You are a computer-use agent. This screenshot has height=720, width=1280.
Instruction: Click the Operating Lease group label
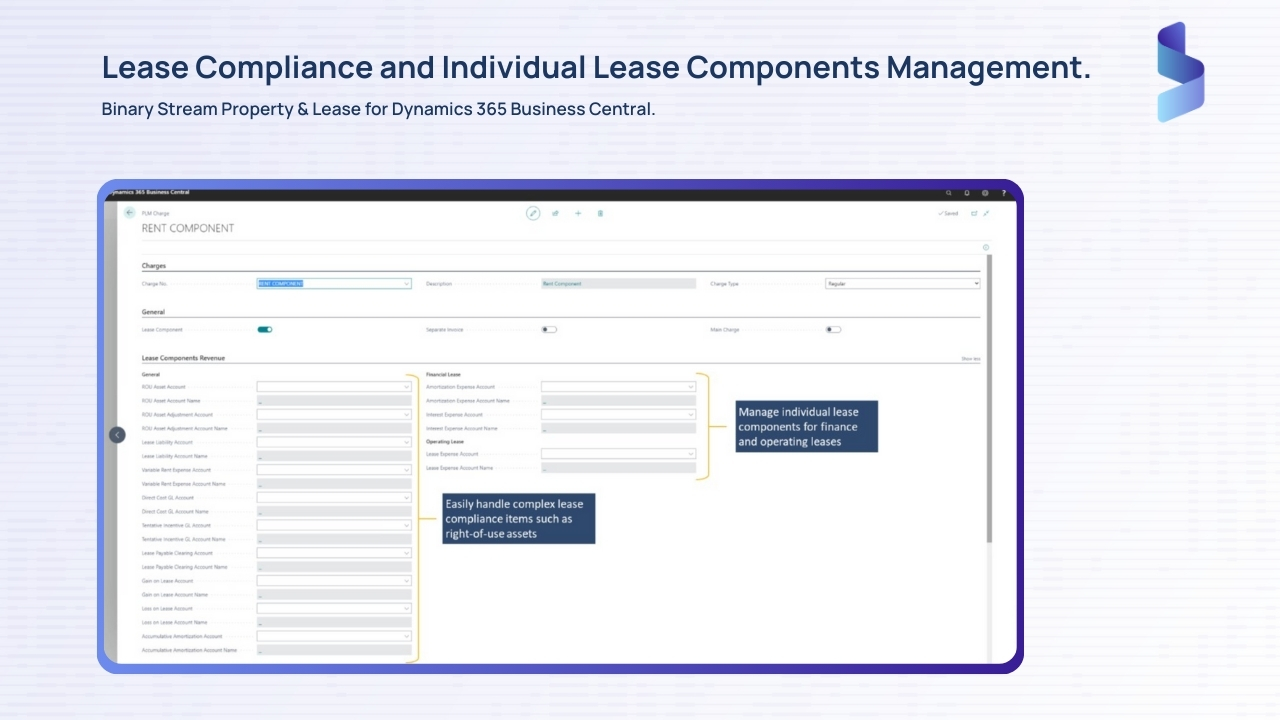(445, 441)
